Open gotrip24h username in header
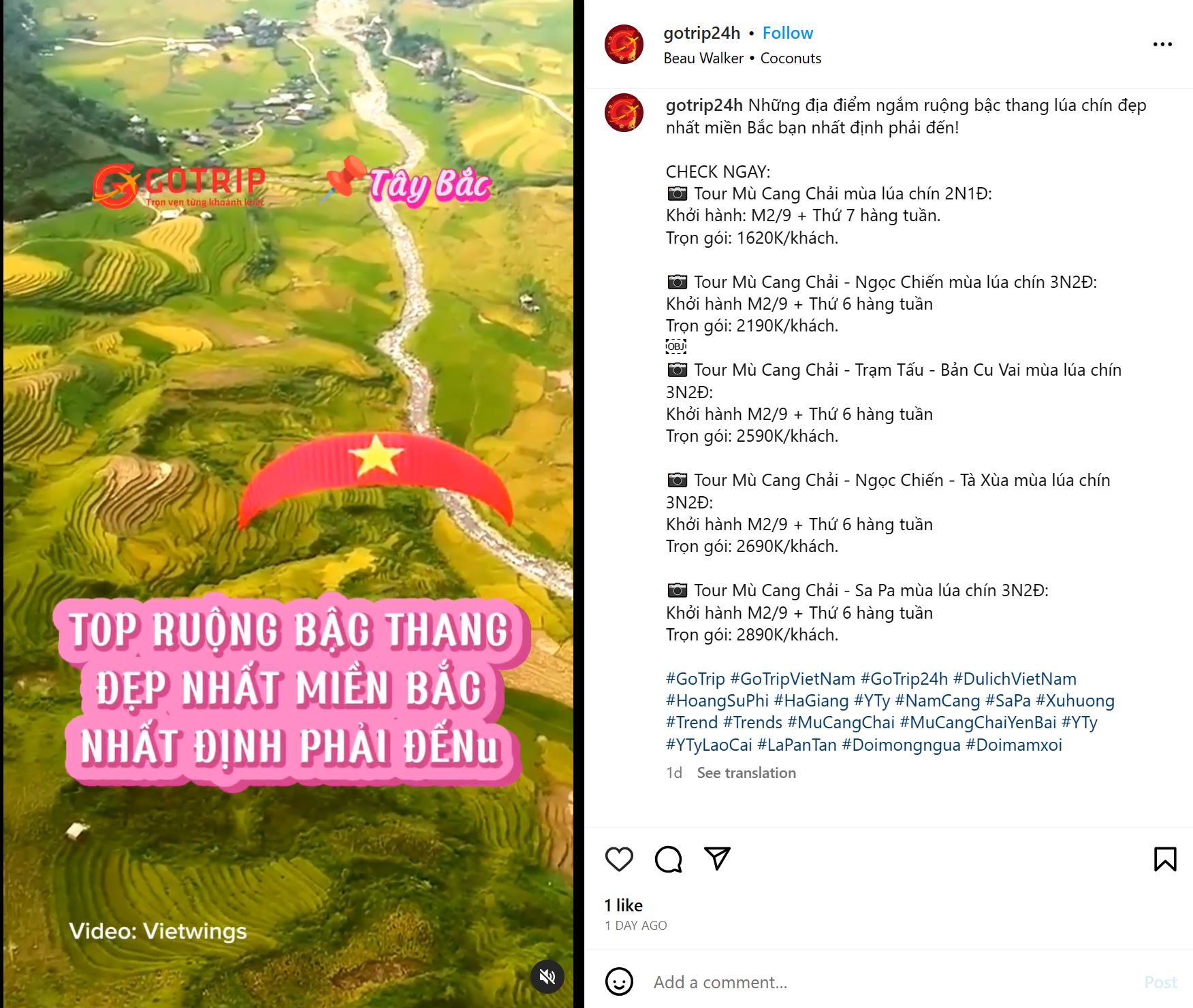The height and width of the screenshot is (1008, 1193). tap(701, 33)
